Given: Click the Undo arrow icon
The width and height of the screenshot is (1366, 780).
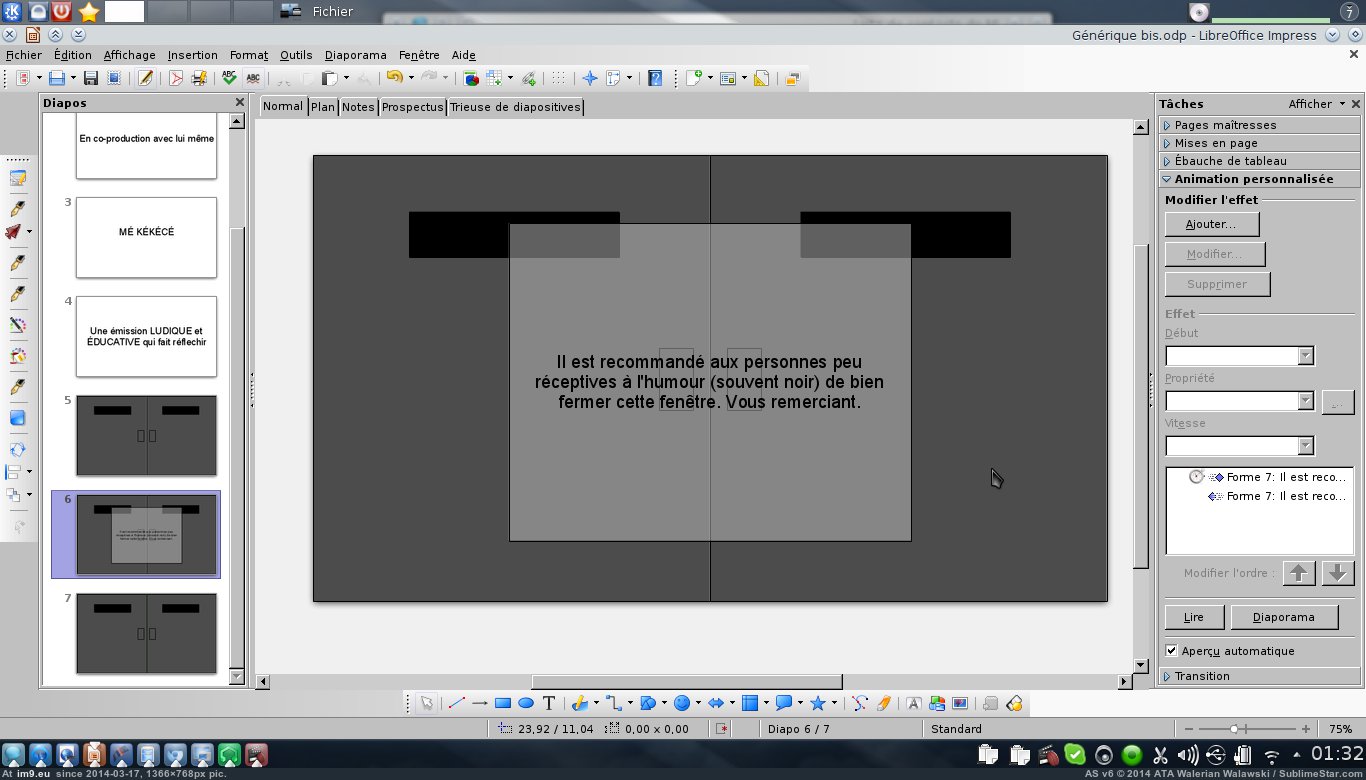Looking at the screenshot, I should coord(393,78).
